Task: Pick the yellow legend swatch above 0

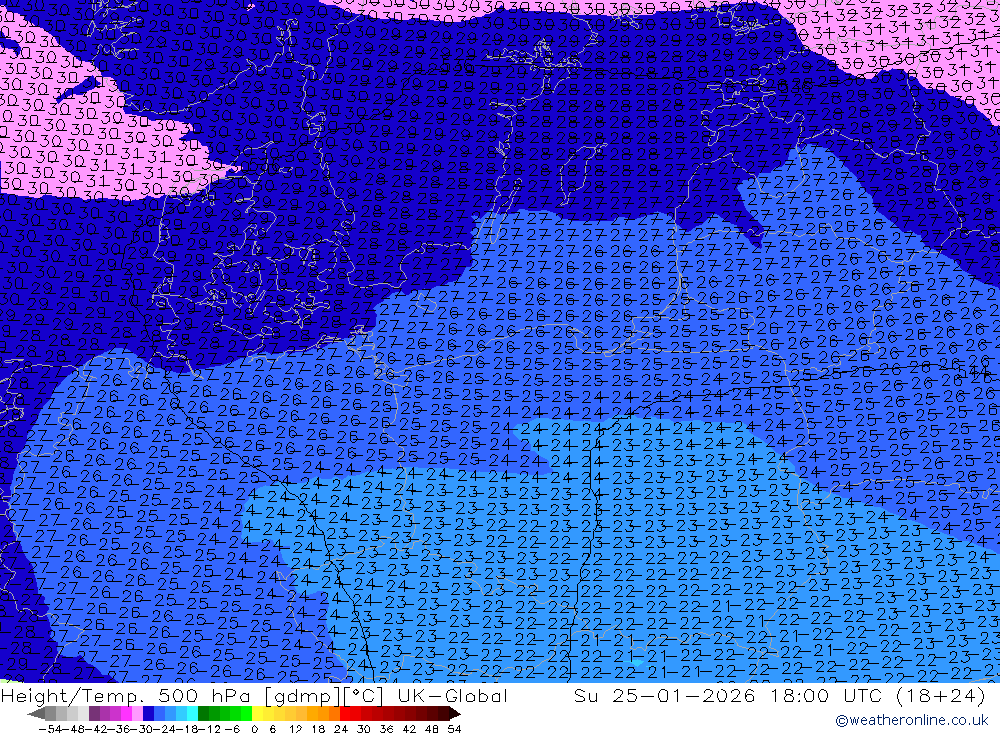Action: (258, 714)
